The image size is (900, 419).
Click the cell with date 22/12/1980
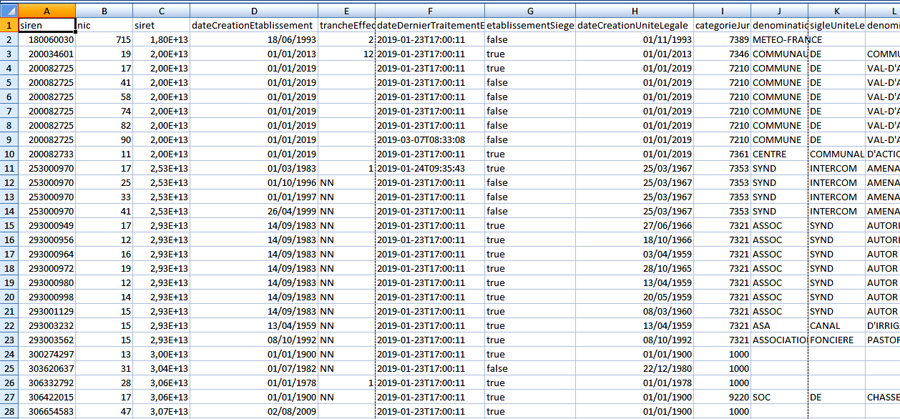point(648,369)
